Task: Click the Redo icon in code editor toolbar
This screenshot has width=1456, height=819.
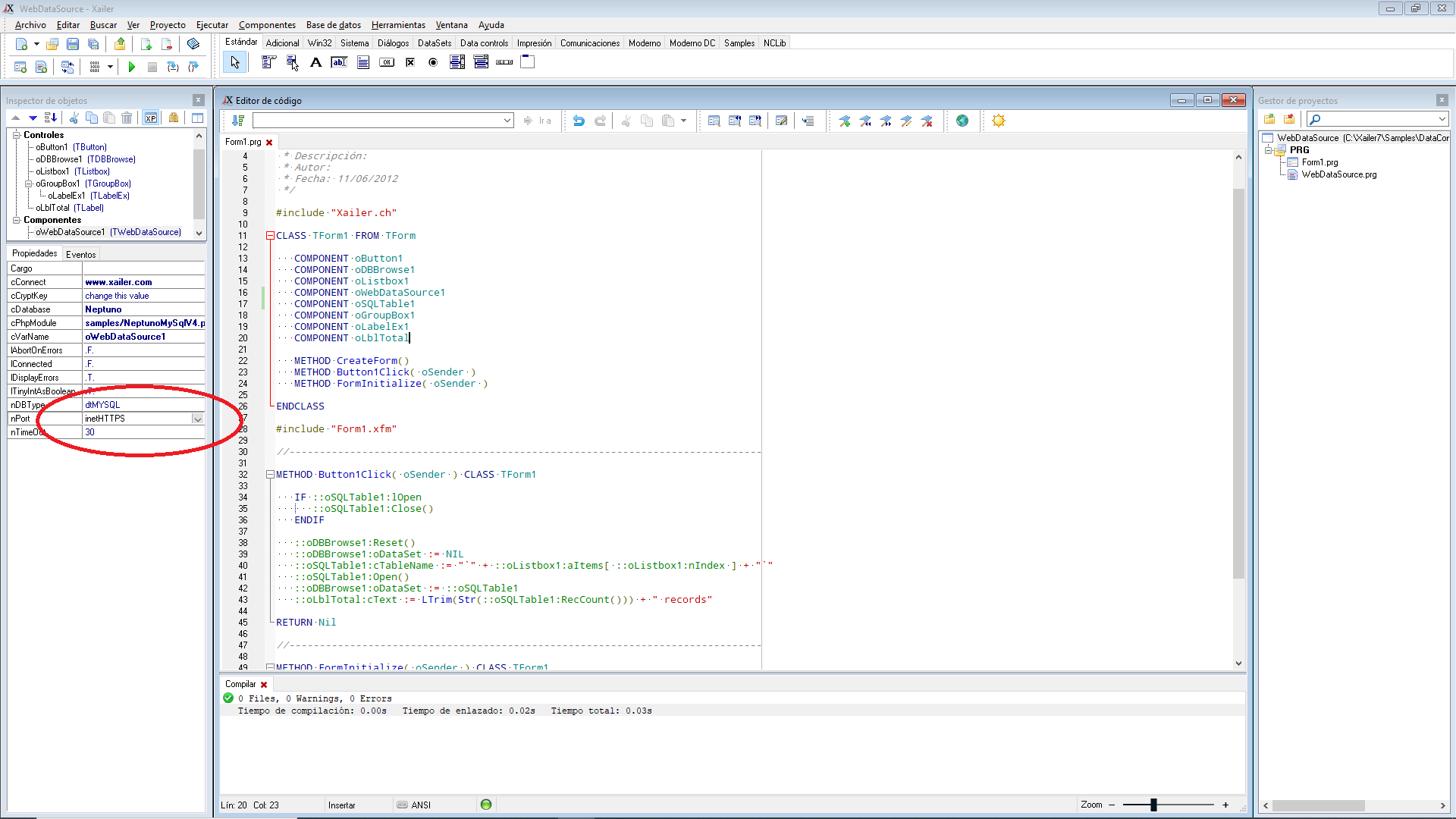Action: tap(599, 121)
